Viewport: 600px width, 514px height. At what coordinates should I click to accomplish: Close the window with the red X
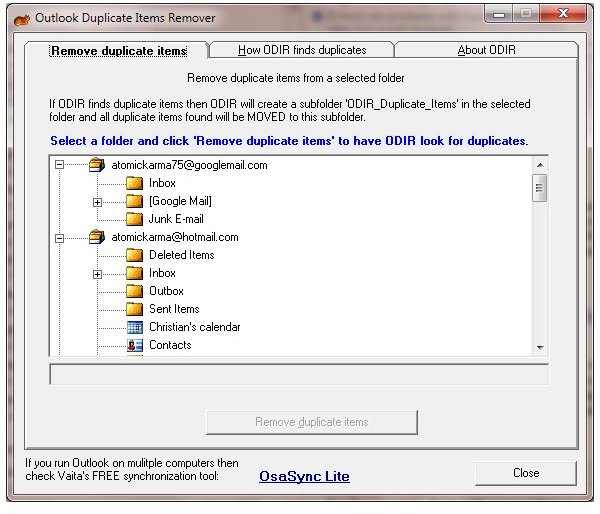pos(563,14)
